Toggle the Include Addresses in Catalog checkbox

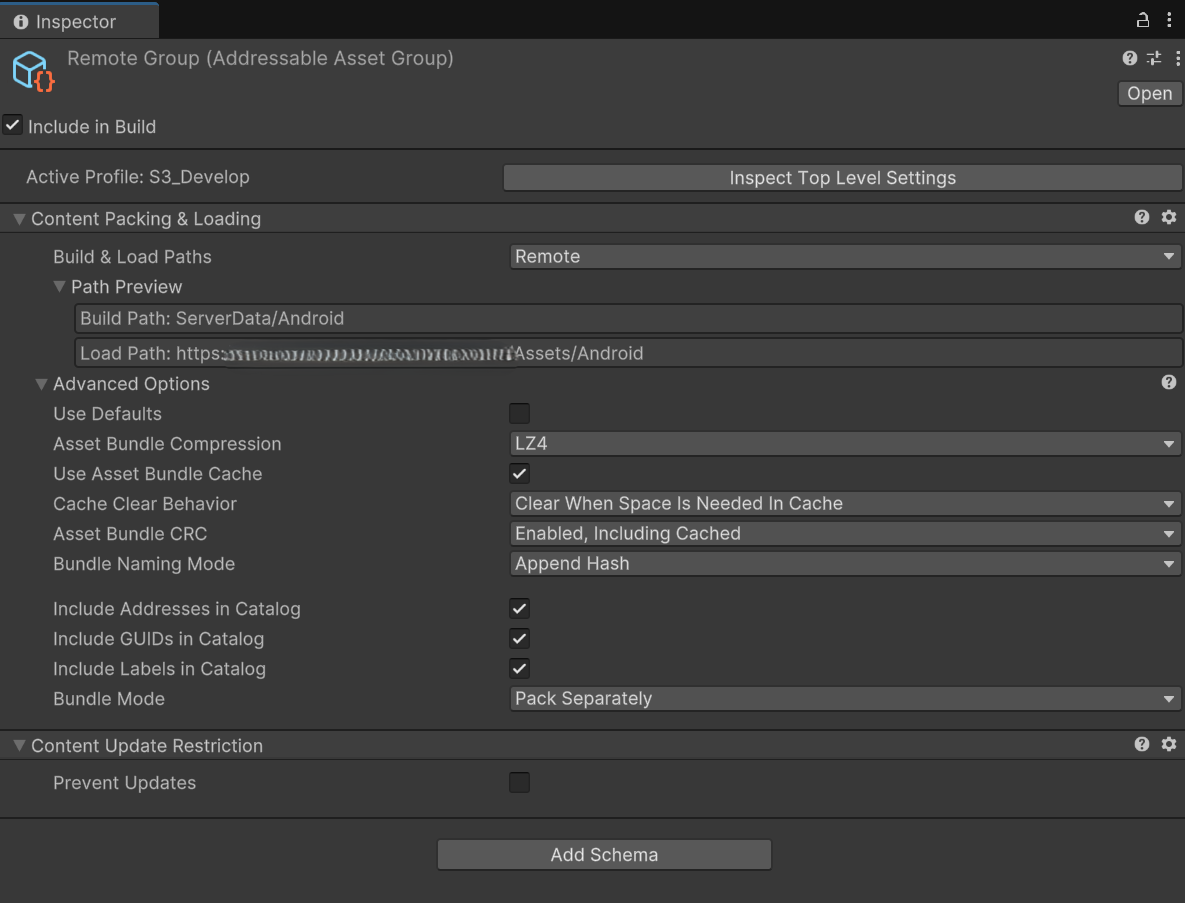pyautogui.click(x=519, y=608)
